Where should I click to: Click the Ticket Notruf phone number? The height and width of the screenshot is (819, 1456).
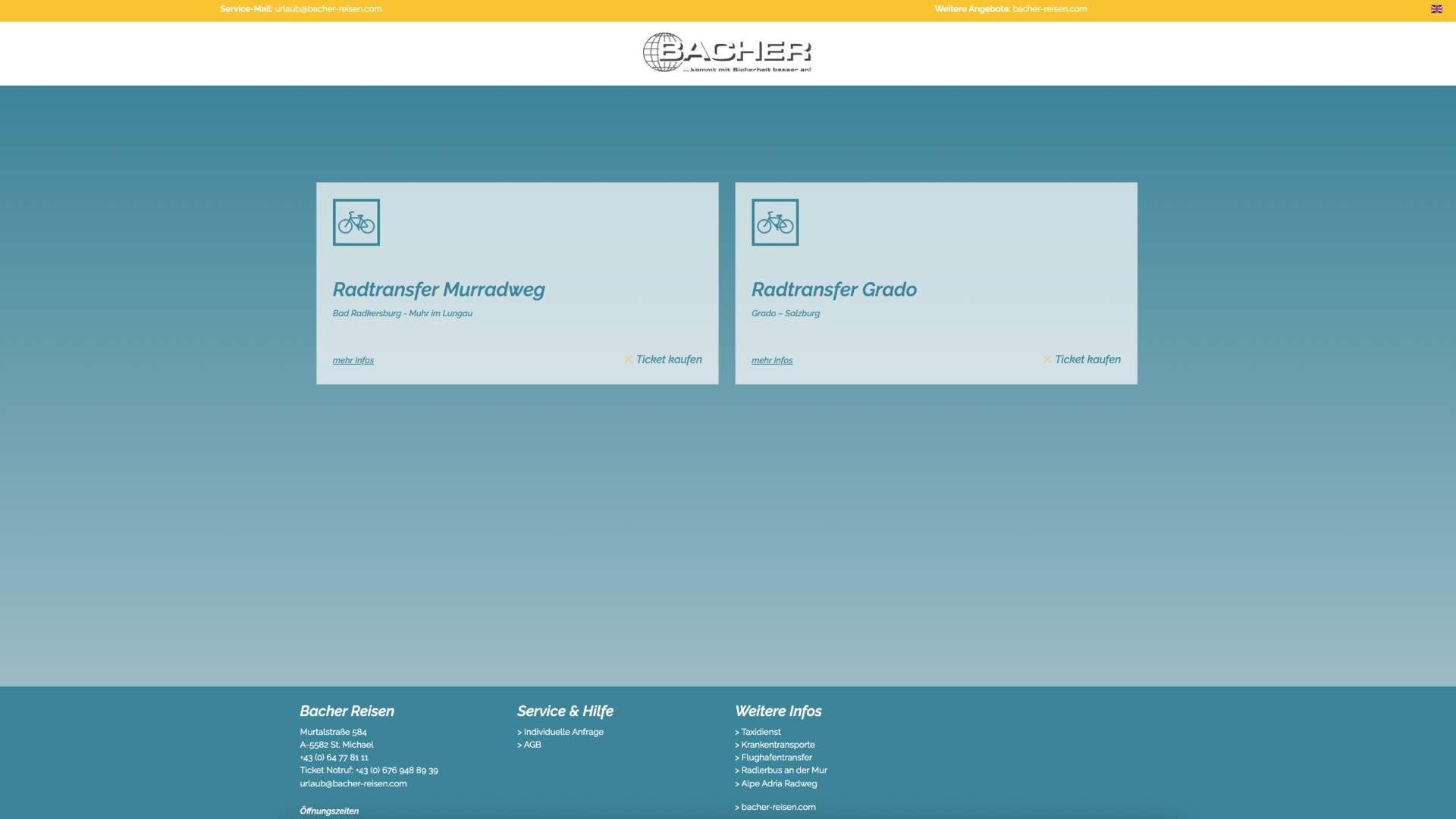[397, 770]
